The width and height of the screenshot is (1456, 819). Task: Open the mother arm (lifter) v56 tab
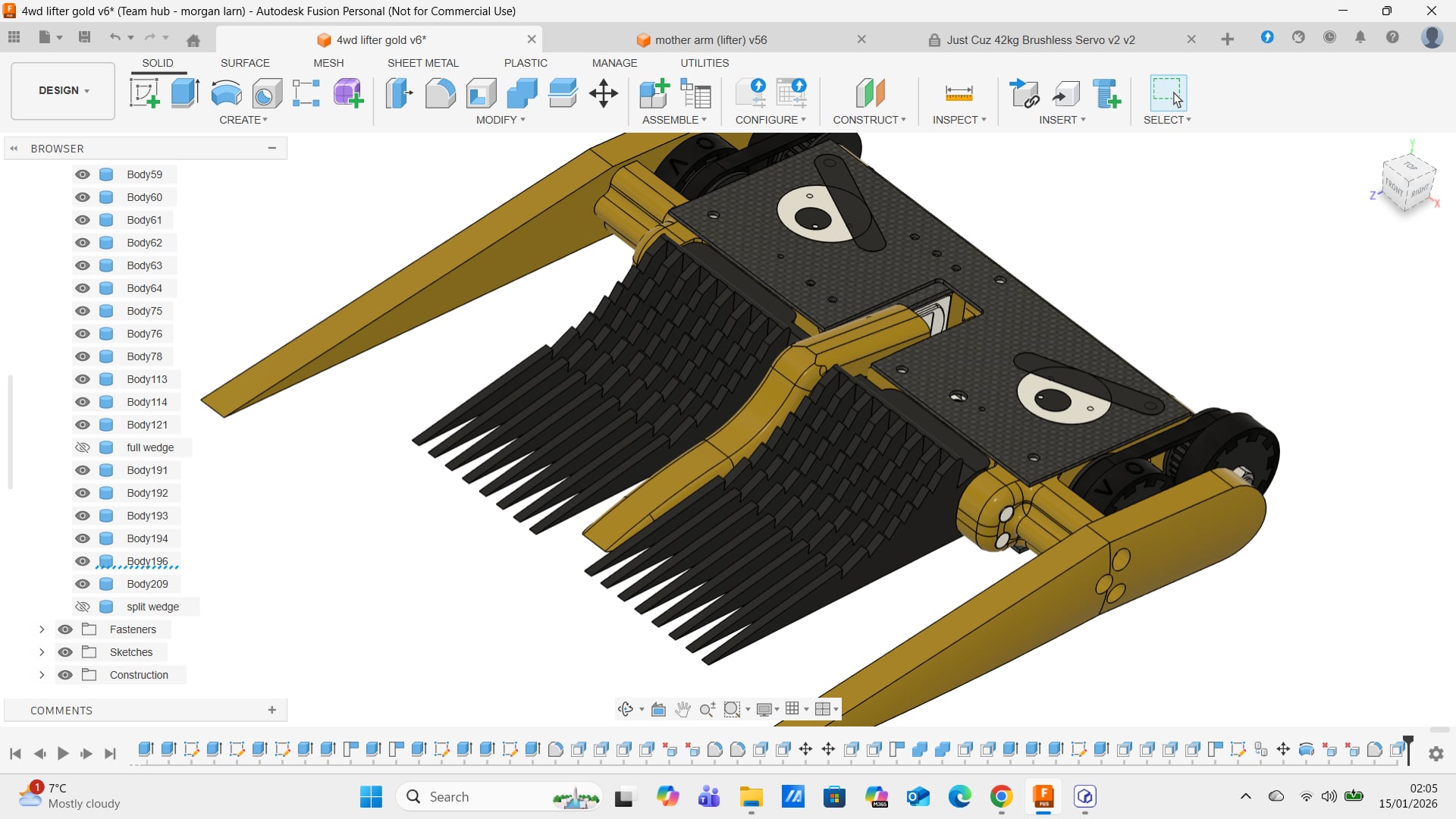click(x=711, y=39)
